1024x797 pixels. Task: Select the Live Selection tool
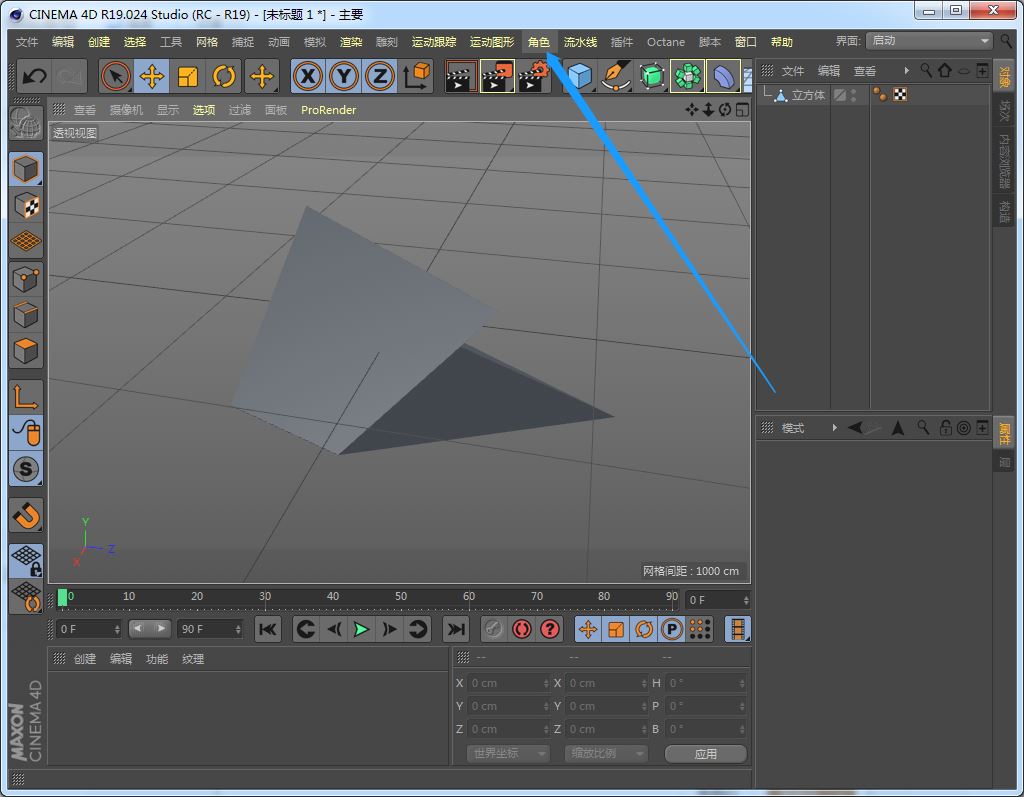(116, 76)
